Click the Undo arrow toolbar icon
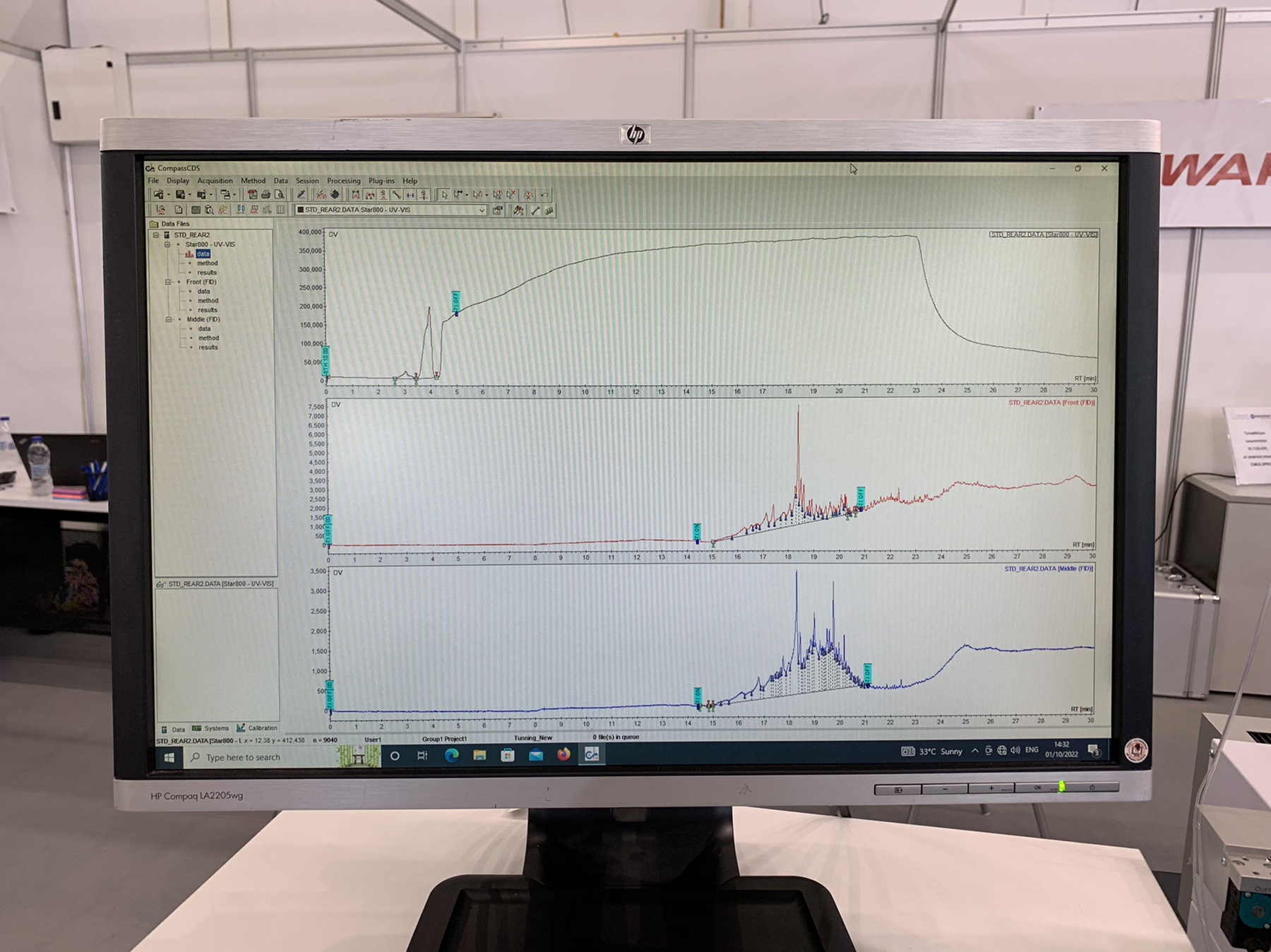1271x952 pixels. (x=544, y=195)
